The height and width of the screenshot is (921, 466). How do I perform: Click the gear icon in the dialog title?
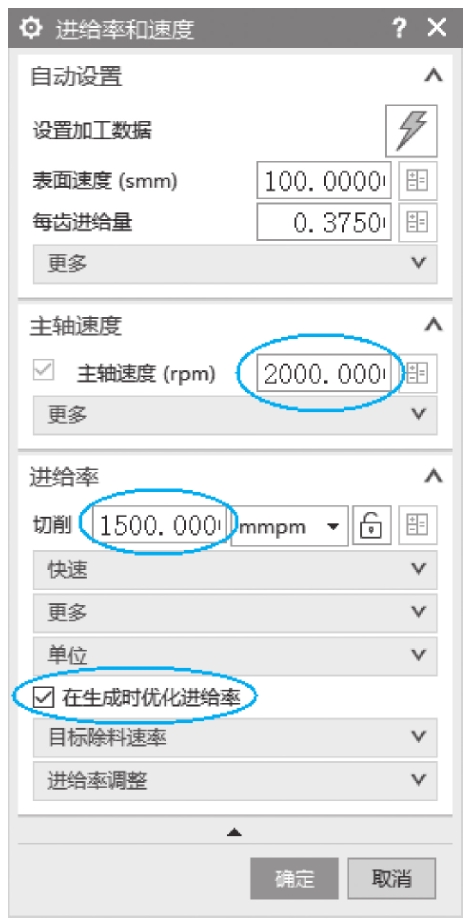(31, 28)
